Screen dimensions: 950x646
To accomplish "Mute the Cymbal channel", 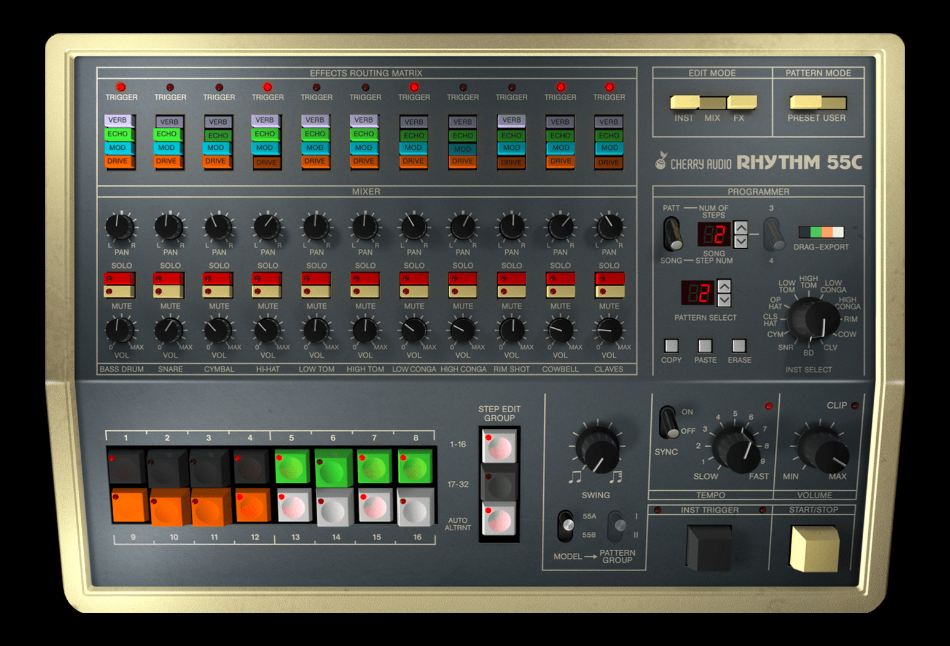I will coord(218,291).
